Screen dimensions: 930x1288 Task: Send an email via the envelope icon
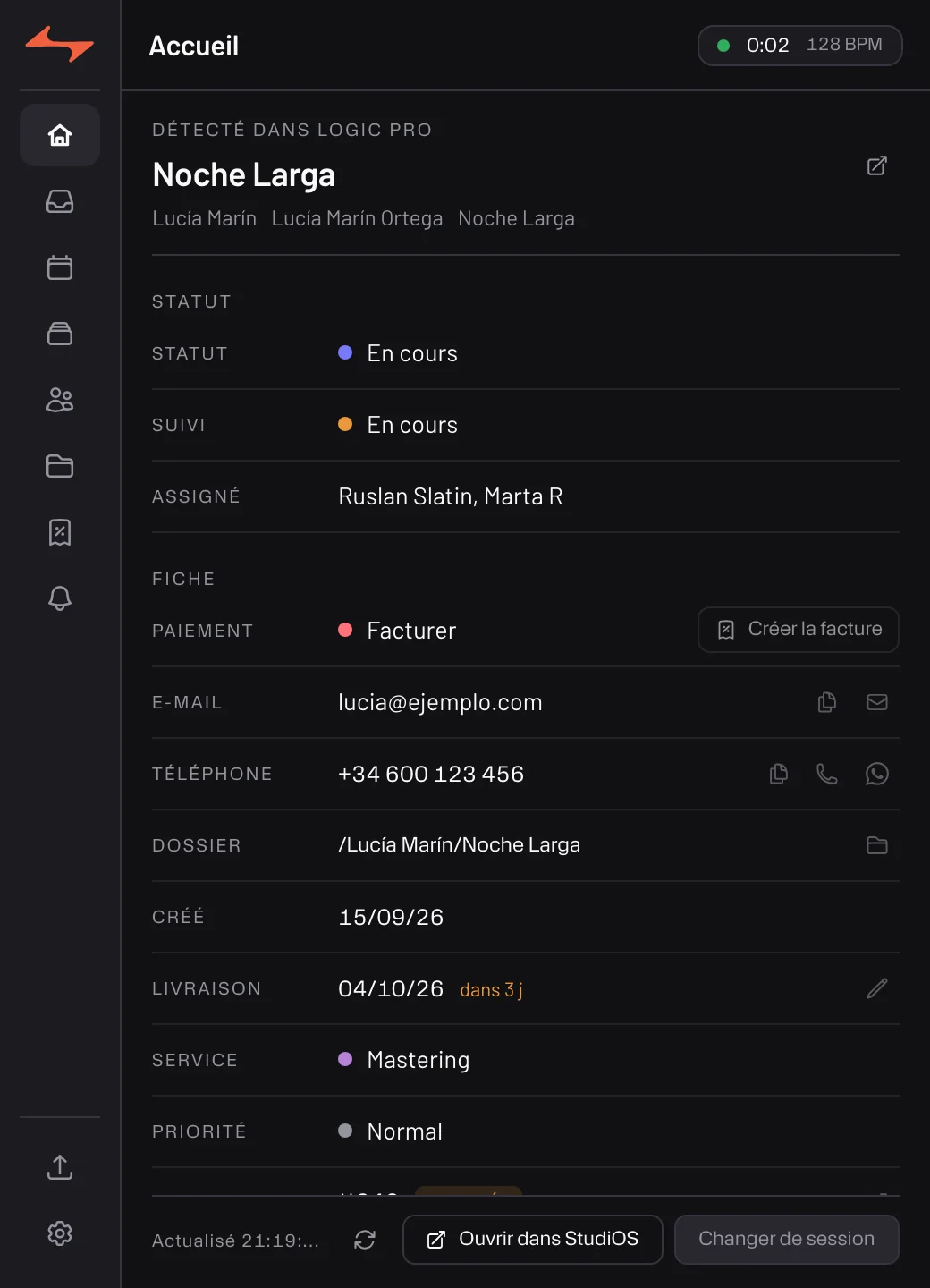877,702
